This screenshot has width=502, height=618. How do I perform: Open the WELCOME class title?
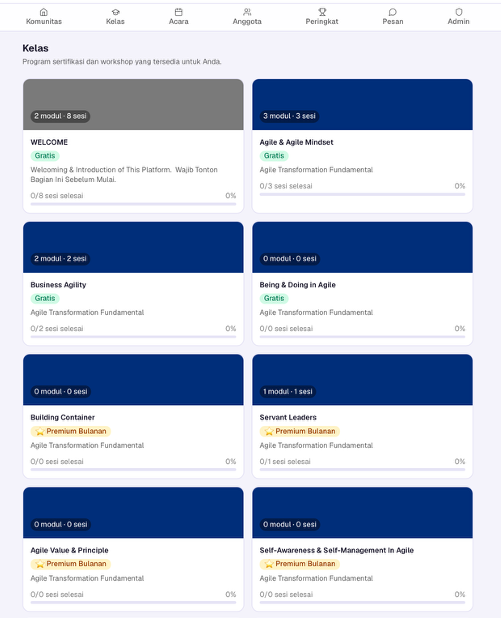click(x=49, y=142)
